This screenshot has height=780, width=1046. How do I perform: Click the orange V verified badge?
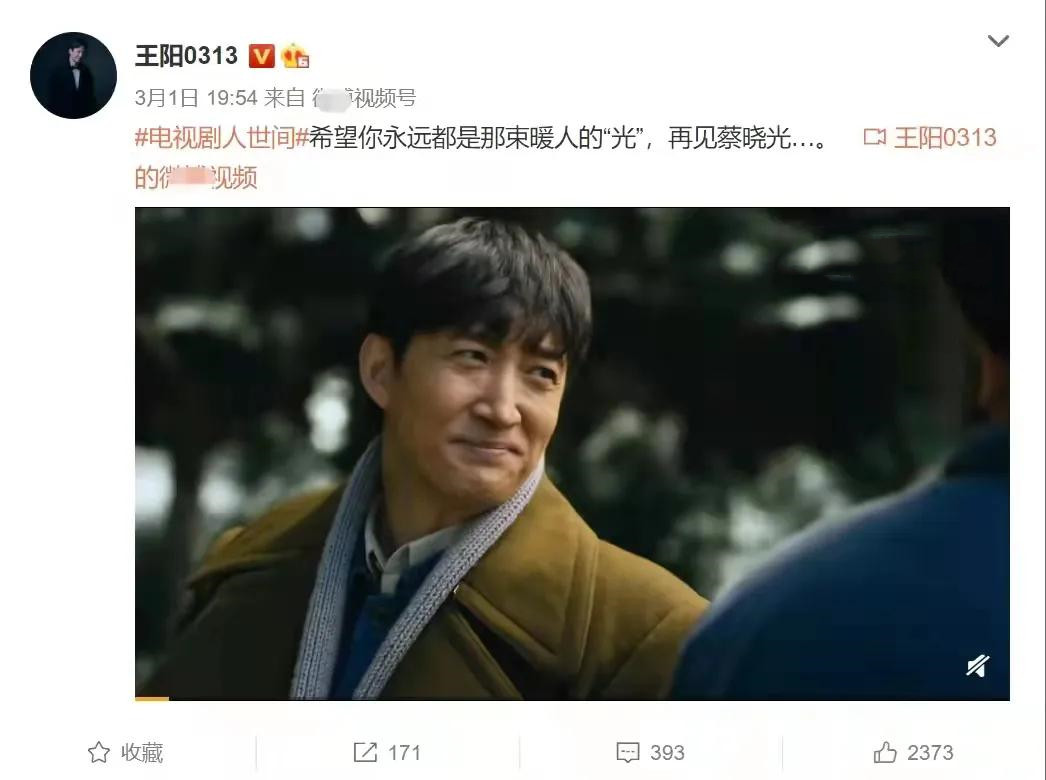(x=262, y=56)
